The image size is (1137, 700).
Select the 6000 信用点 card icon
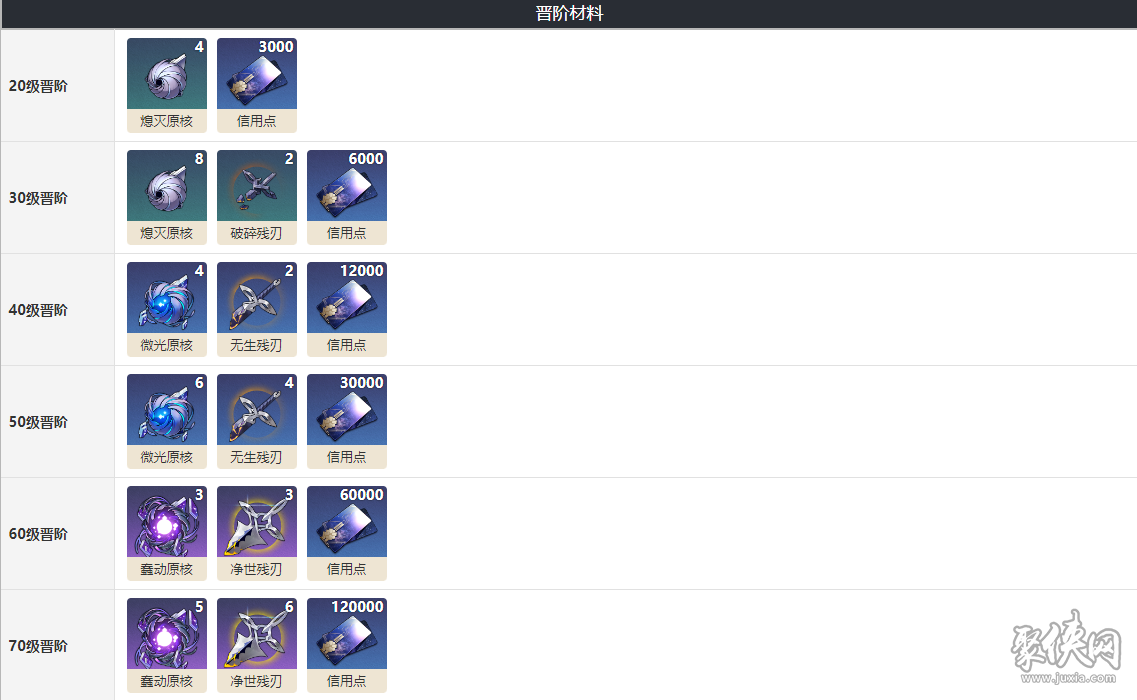[347, 197]
